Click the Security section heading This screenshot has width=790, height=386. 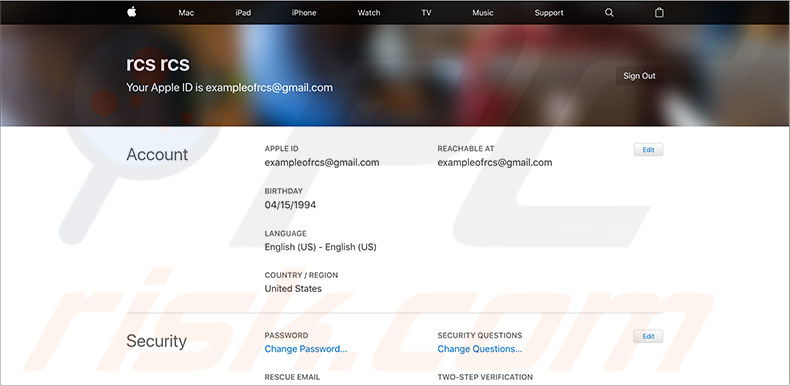pyautogui.click(x=156, y=341)
